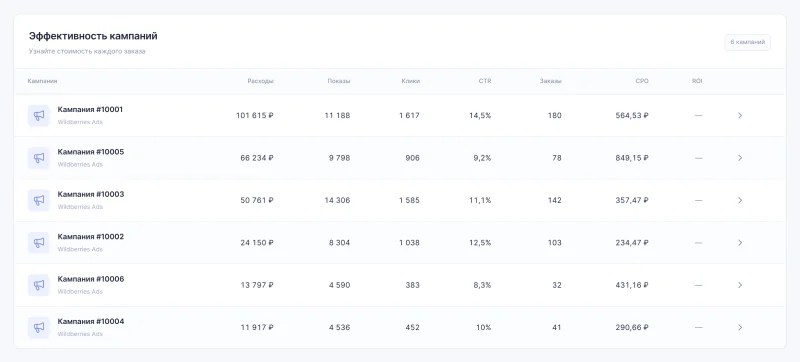The height and width of the screenshot is (362, 800).
Task: Select clicks value '1 617'
Action: click(409, 116)
